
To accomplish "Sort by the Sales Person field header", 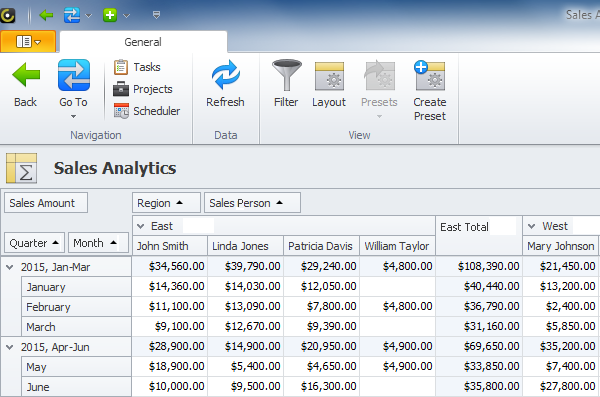I will (x=252, y=203).
